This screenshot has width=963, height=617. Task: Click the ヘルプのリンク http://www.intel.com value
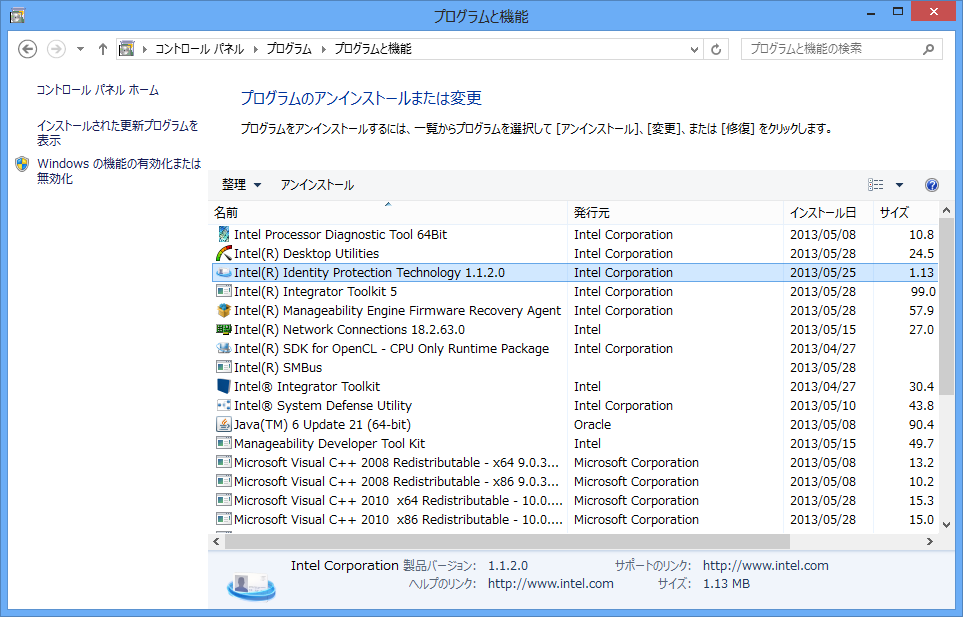click(x=551, y=584)
